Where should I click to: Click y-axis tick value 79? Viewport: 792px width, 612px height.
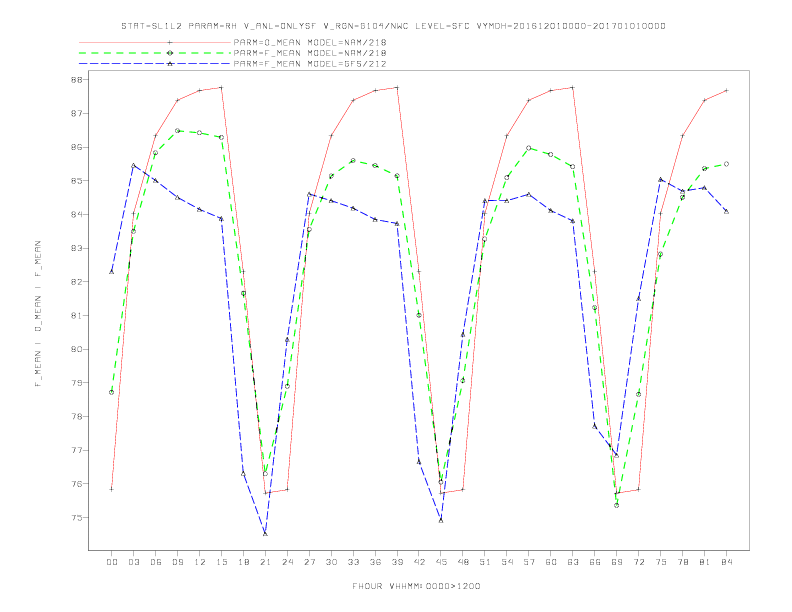[78, 383]
